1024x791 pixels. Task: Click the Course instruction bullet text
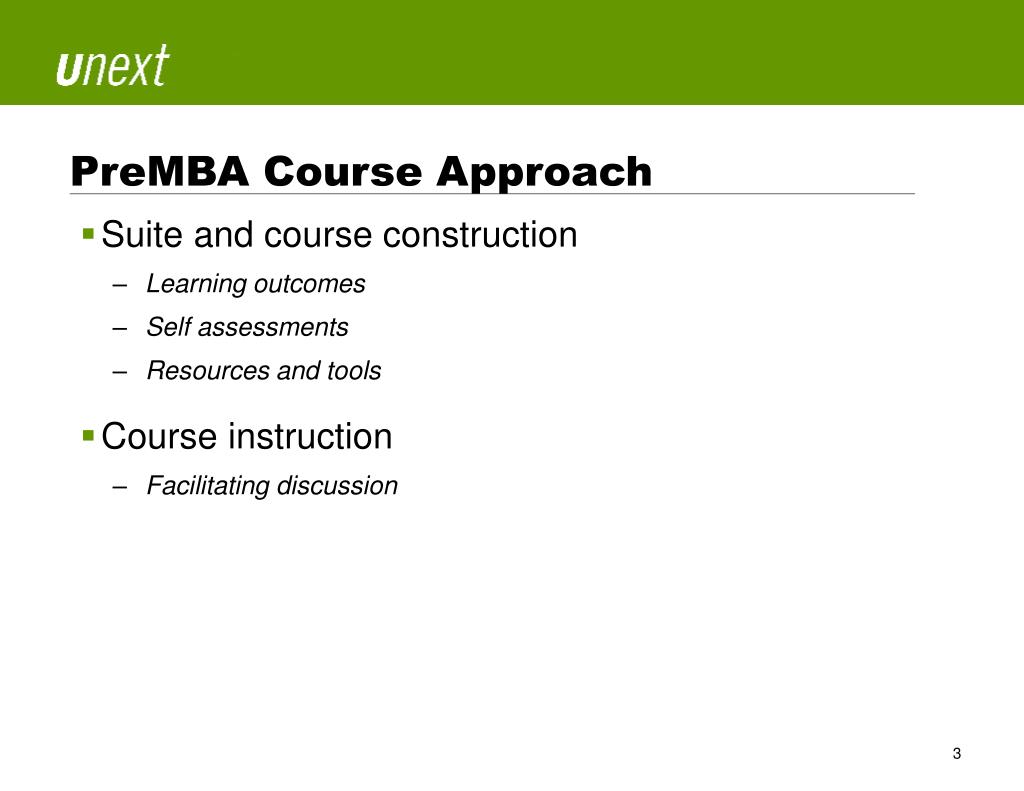pyautogui.click(x=246, y=436)
